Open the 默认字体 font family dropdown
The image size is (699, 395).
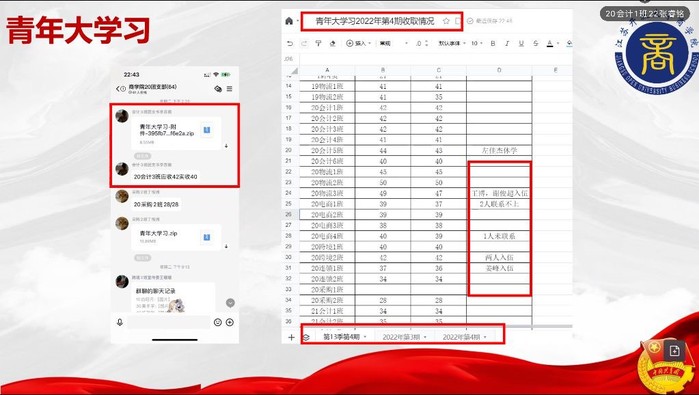(x=452, y=43)
